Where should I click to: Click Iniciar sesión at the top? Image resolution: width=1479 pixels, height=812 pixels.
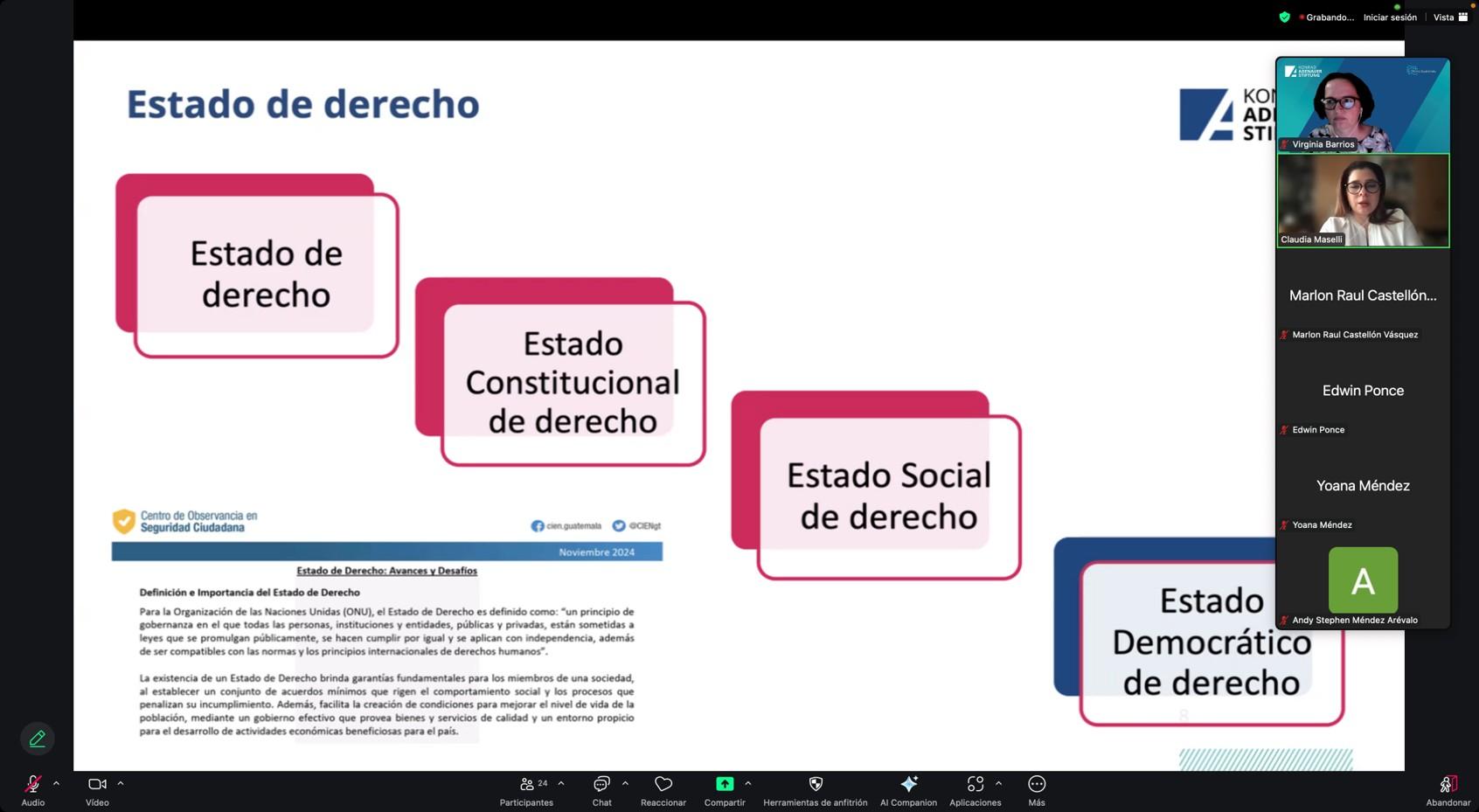point(1390,17)
